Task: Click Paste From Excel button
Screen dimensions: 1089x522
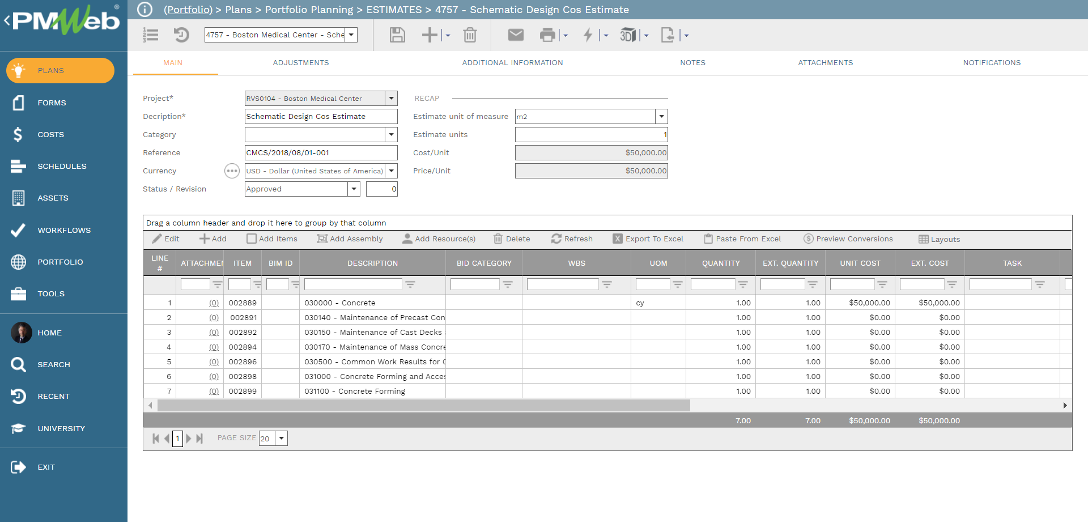Action: click(x=742, y=239)
